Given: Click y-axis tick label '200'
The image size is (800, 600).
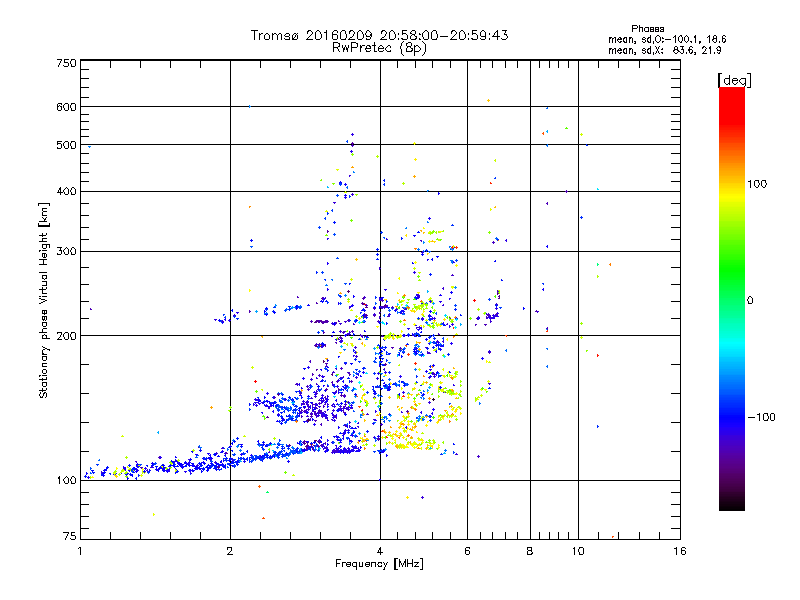Looking at the screenshot, I should click(x=66, y=336).
